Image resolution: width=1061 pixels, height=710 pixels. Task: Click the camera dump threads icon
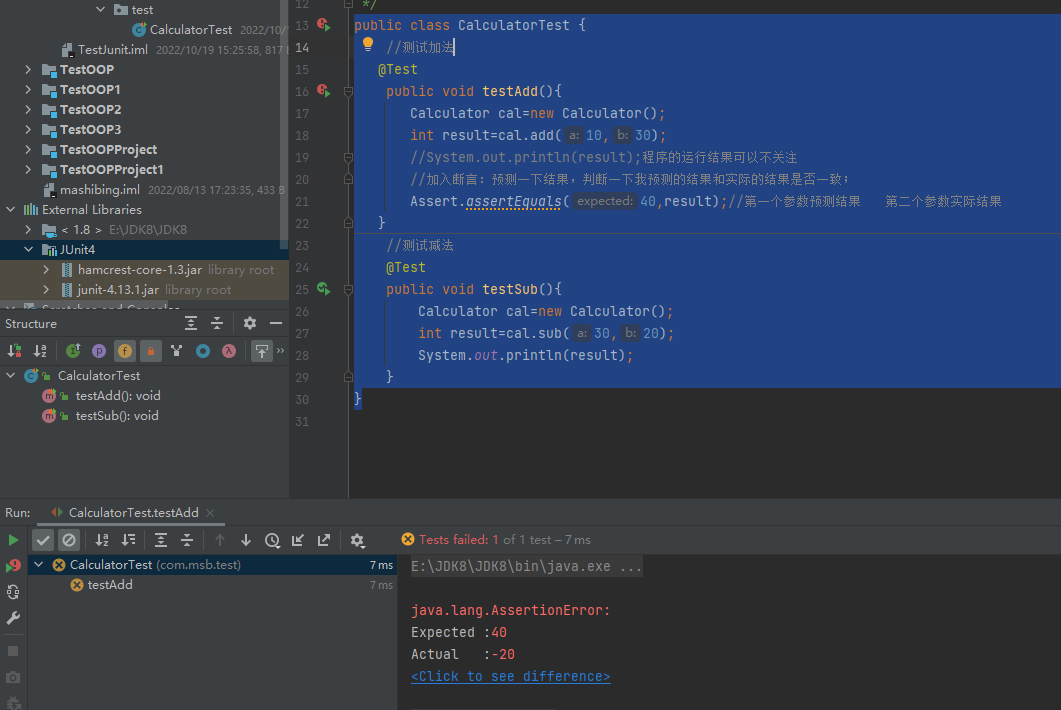[x=13, y=678]
